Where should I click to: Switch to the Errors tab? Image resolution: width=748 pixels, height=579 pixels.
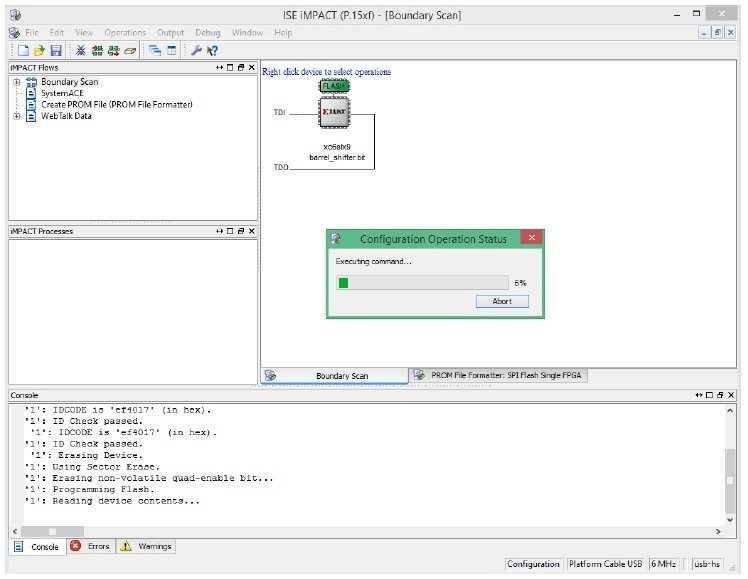(90, 546)
